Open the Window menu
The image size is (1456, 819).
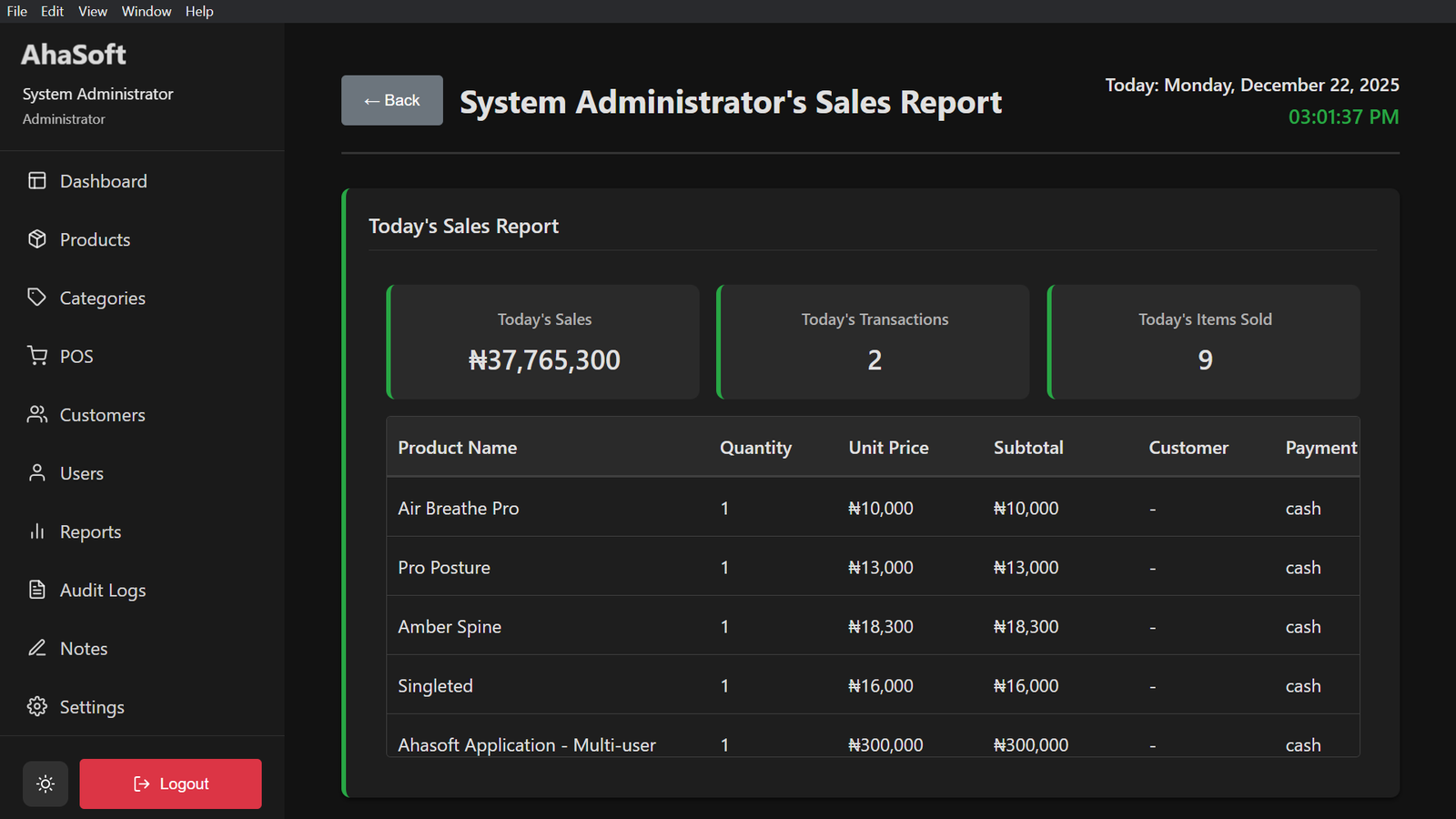point(146,11)
